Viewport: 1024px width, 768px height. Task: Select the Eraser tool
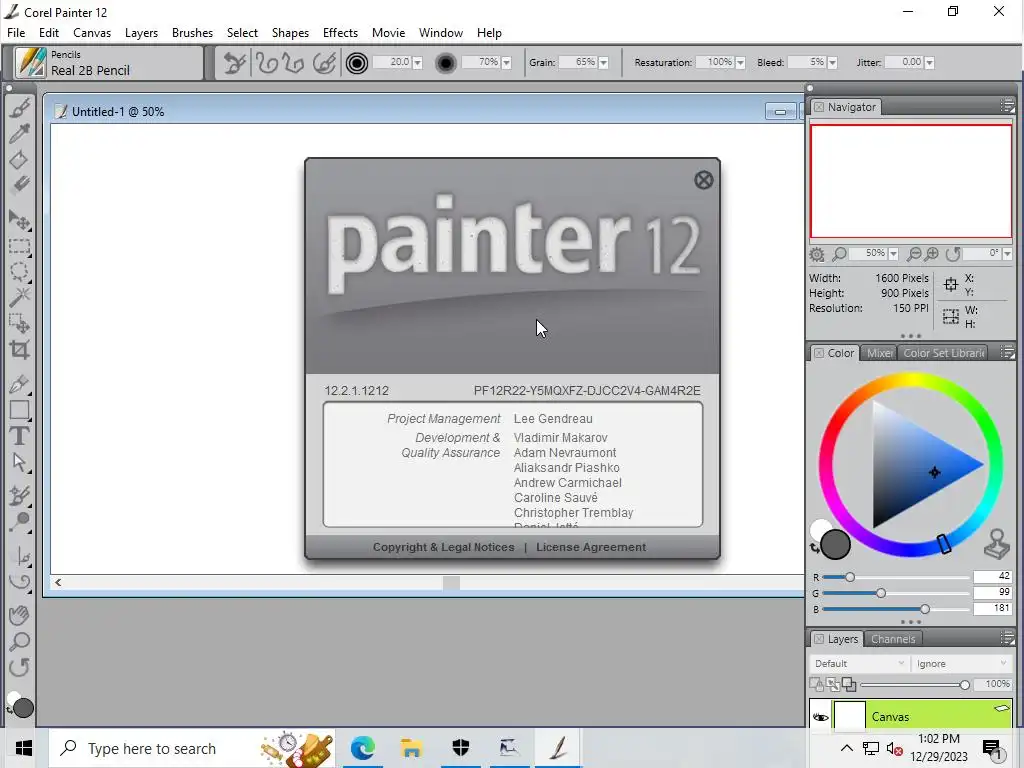coord(20,185)
